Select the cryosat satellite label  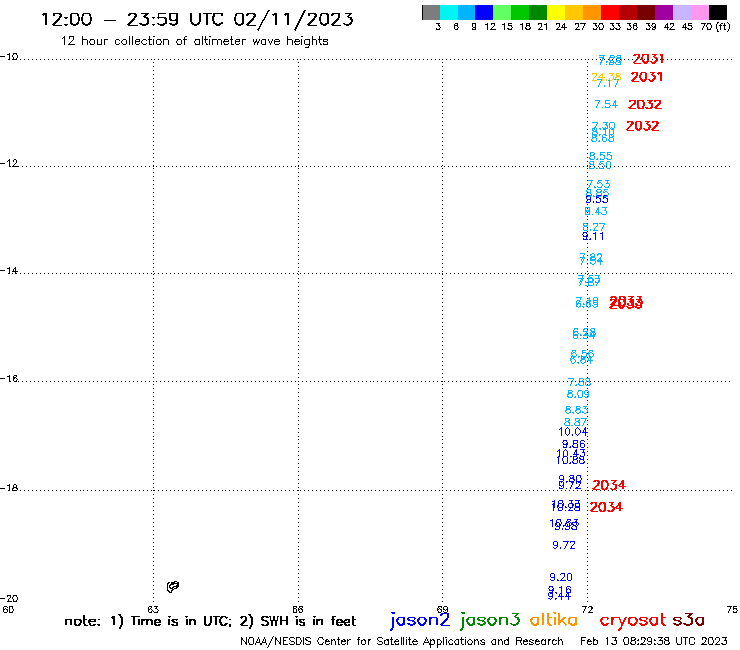(x=632, y=620)
